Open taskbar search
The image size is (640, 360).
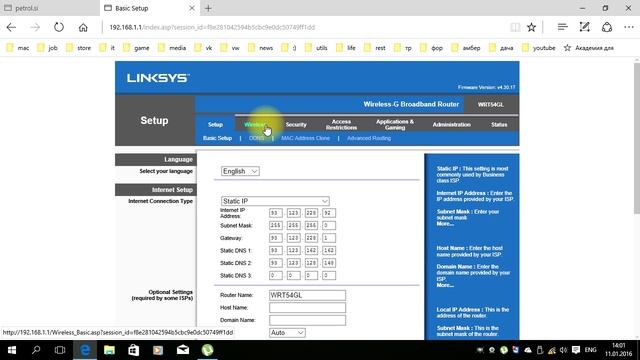coord(36,350)
